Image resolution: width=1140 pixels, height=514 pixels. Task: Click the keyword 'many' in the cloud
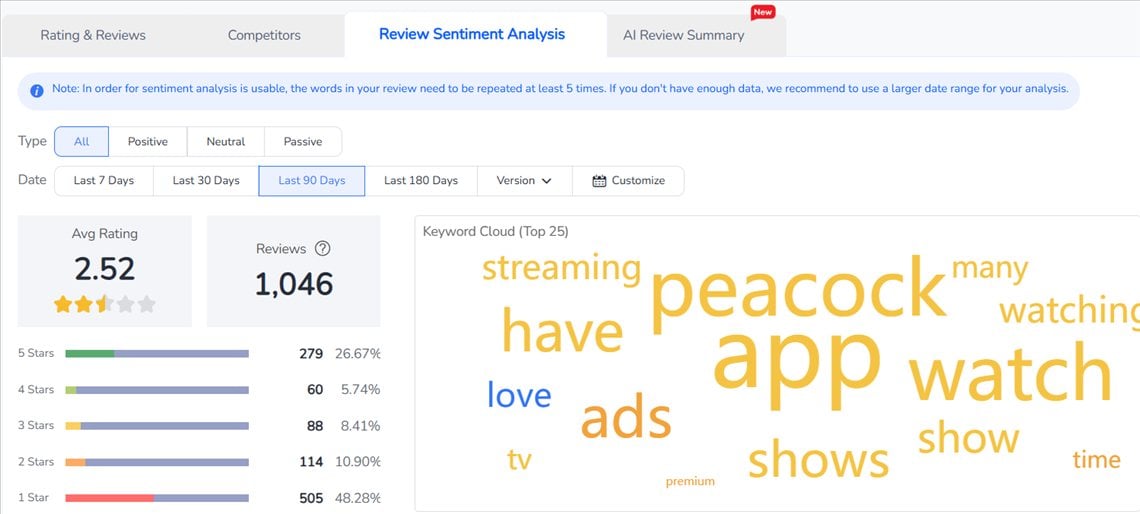[990, 269]
